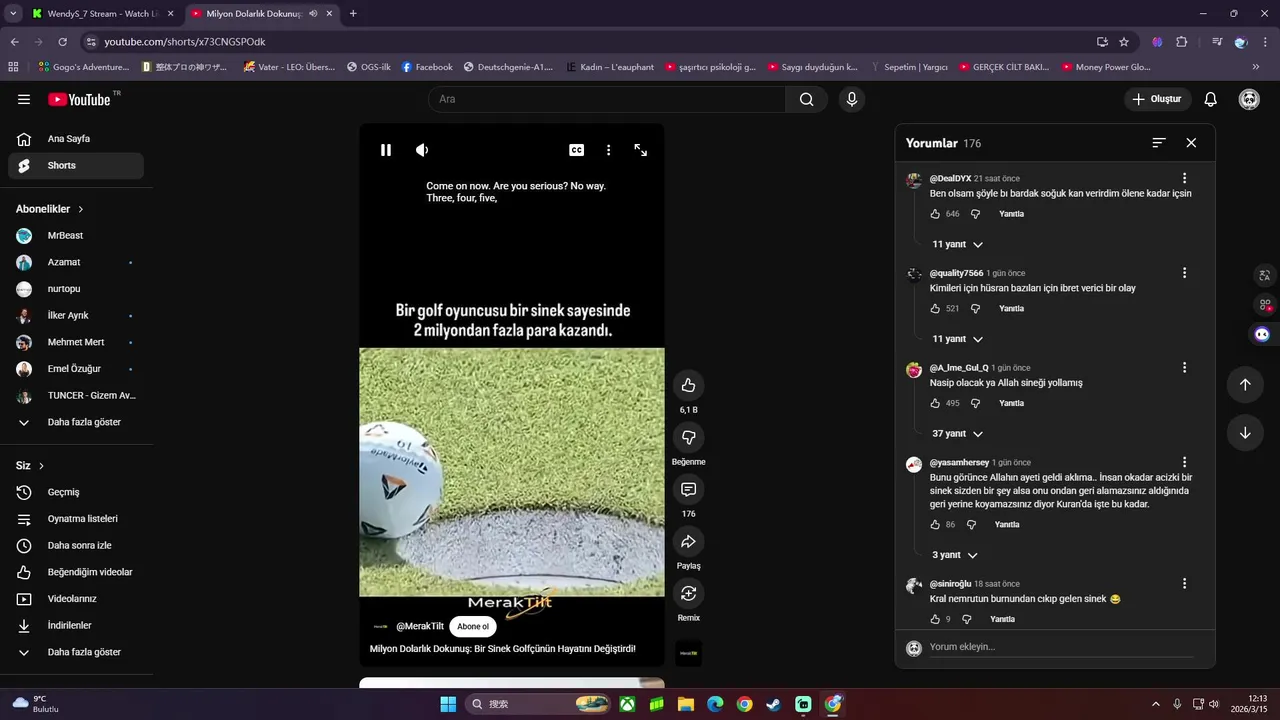Screen dimensions: 1280x720
Task: Open the YouTube hamburger guide menu
Action: [x=24, y=99]
